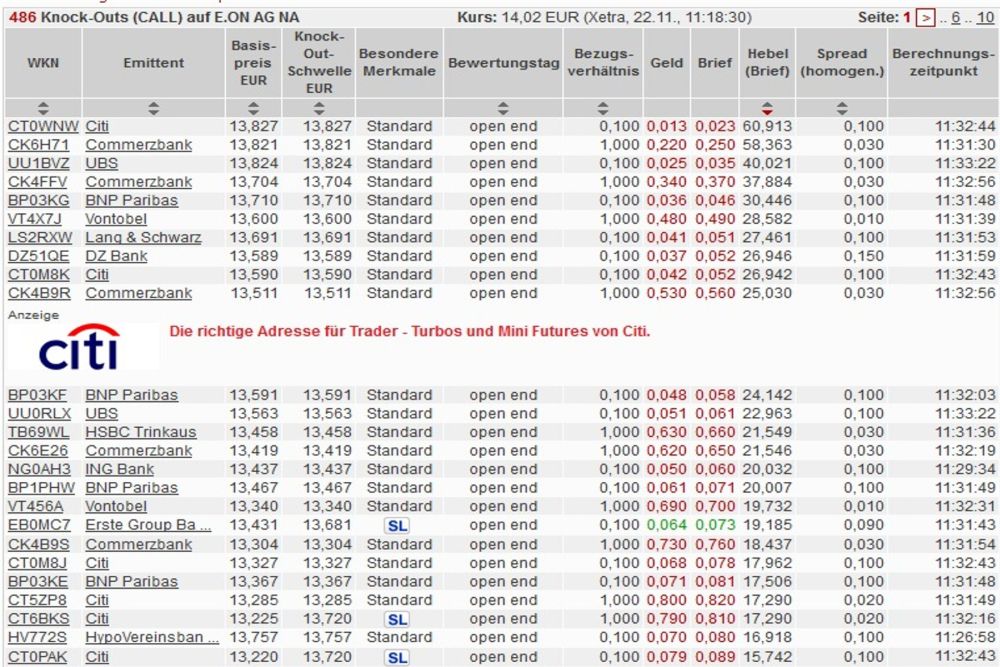1000x667 pixels.
Task: Sort table by Emittent column arrows
Action: tap(153, 108)
